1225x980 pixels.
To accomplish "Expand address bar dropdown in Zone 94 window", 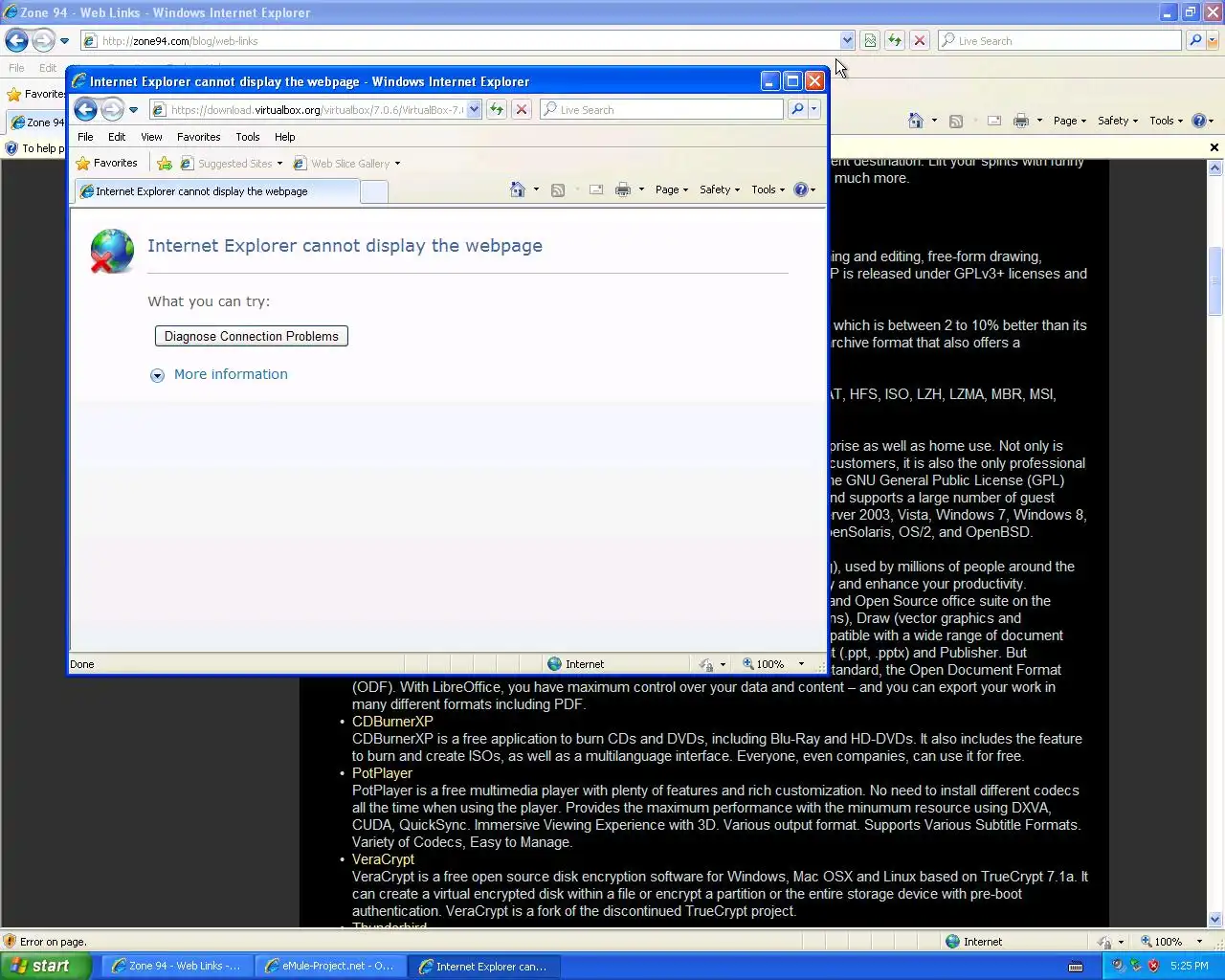I will pyautogui.click(x=847, y=40).
